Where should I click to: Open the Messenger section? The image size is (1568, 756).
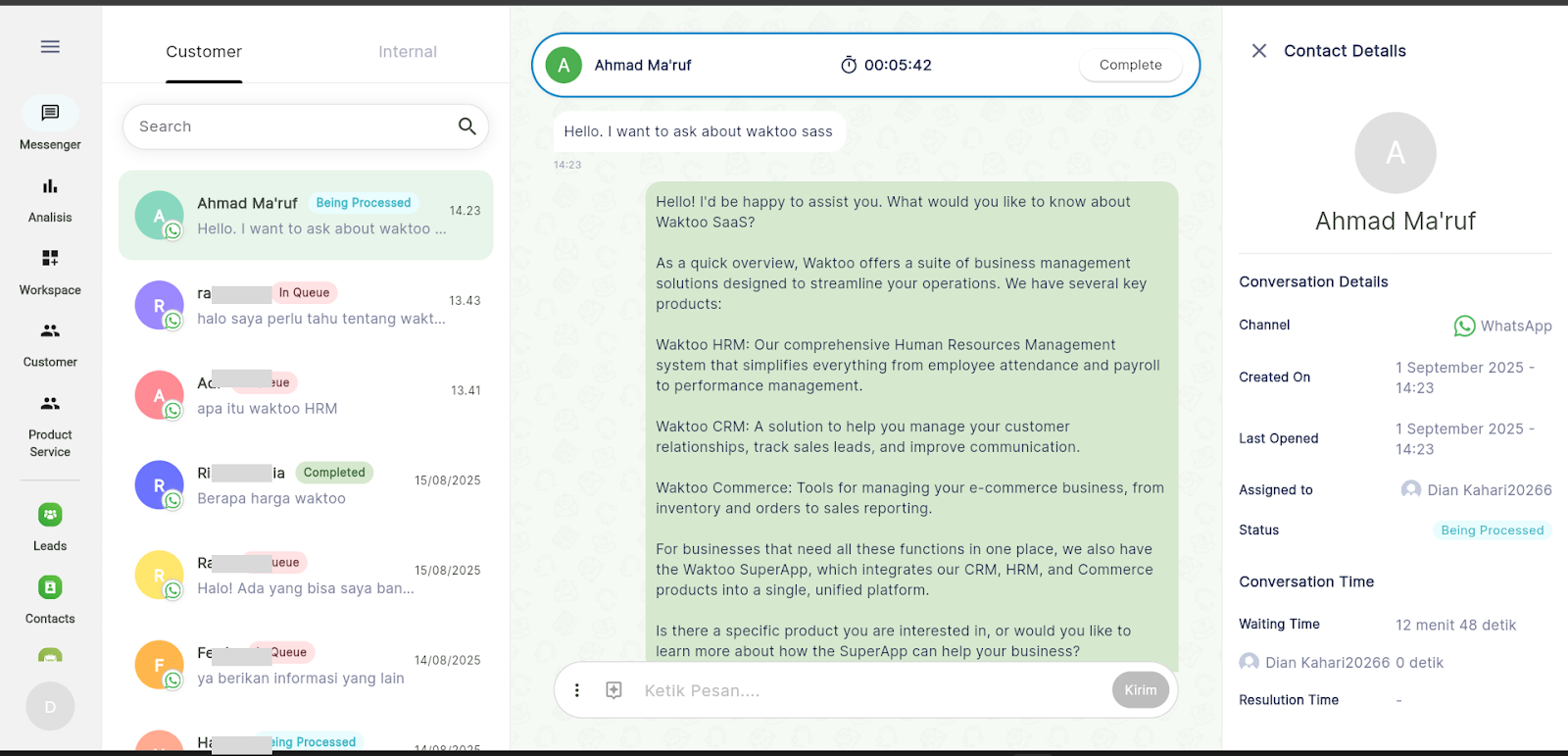50,114
